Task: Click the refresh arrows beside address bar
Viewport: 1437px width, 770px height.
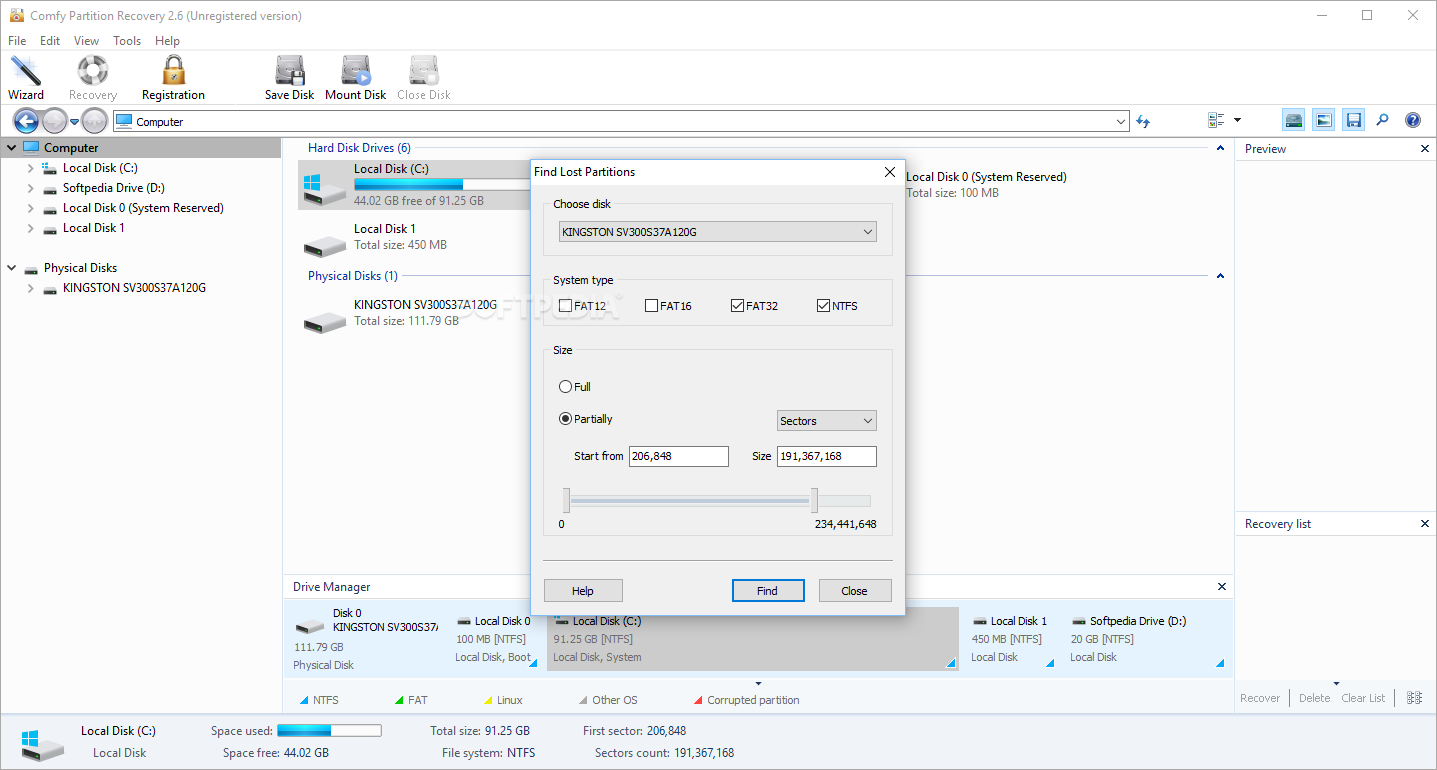Action: click(x=1143, y=121)
